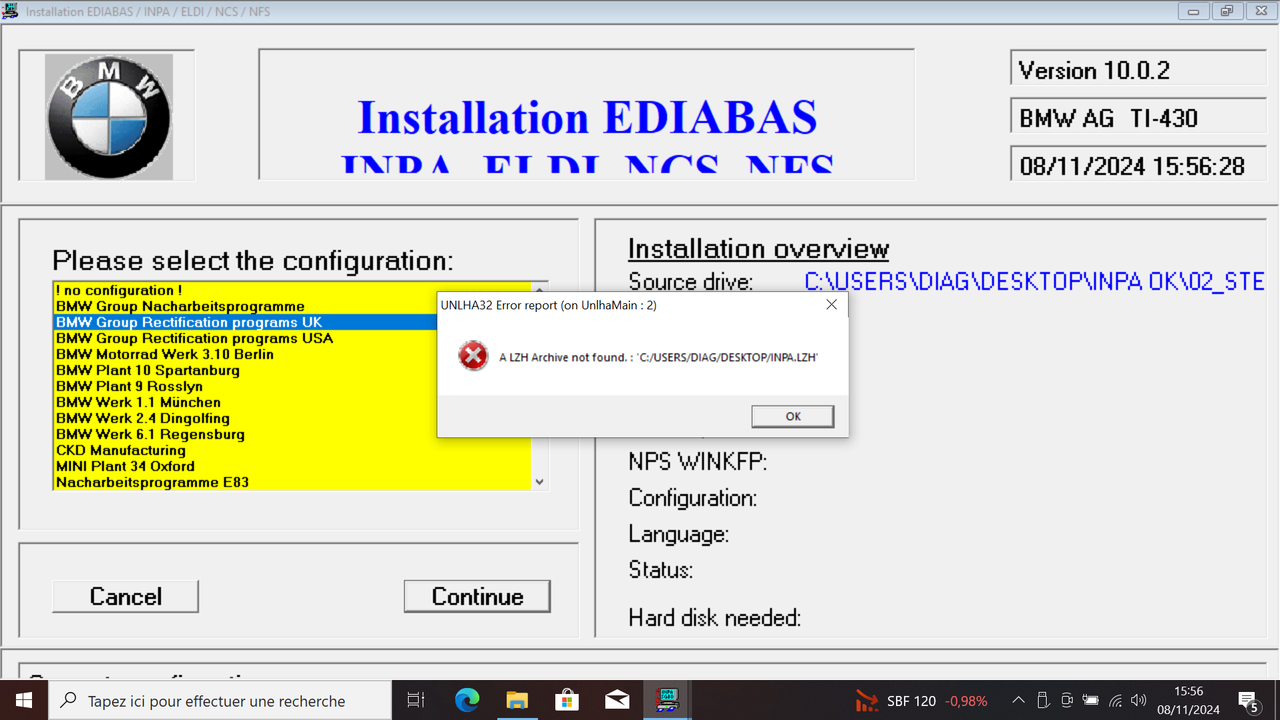The image size is (1280, 720).
Task: Click the installer app taskbar icon
Action: point(667,700)
